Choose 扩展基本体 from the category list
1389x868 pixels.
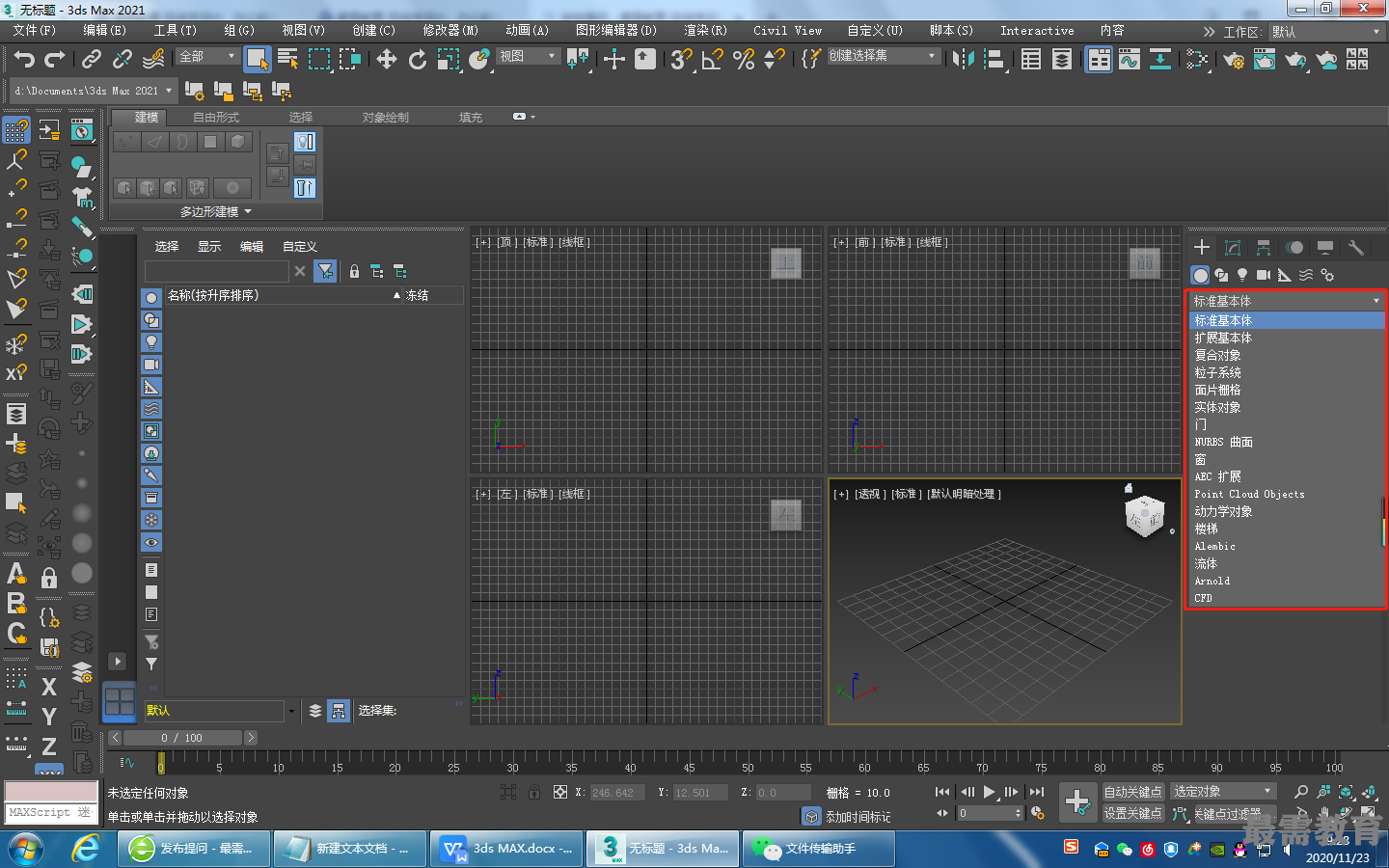[x=1286, y=339]
